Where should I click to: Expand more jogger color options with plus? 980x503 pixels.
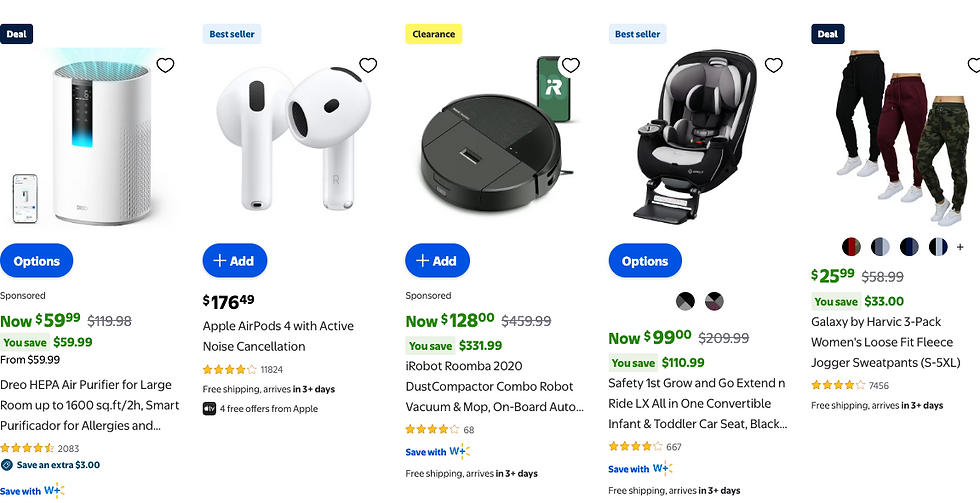click(960, 247)
